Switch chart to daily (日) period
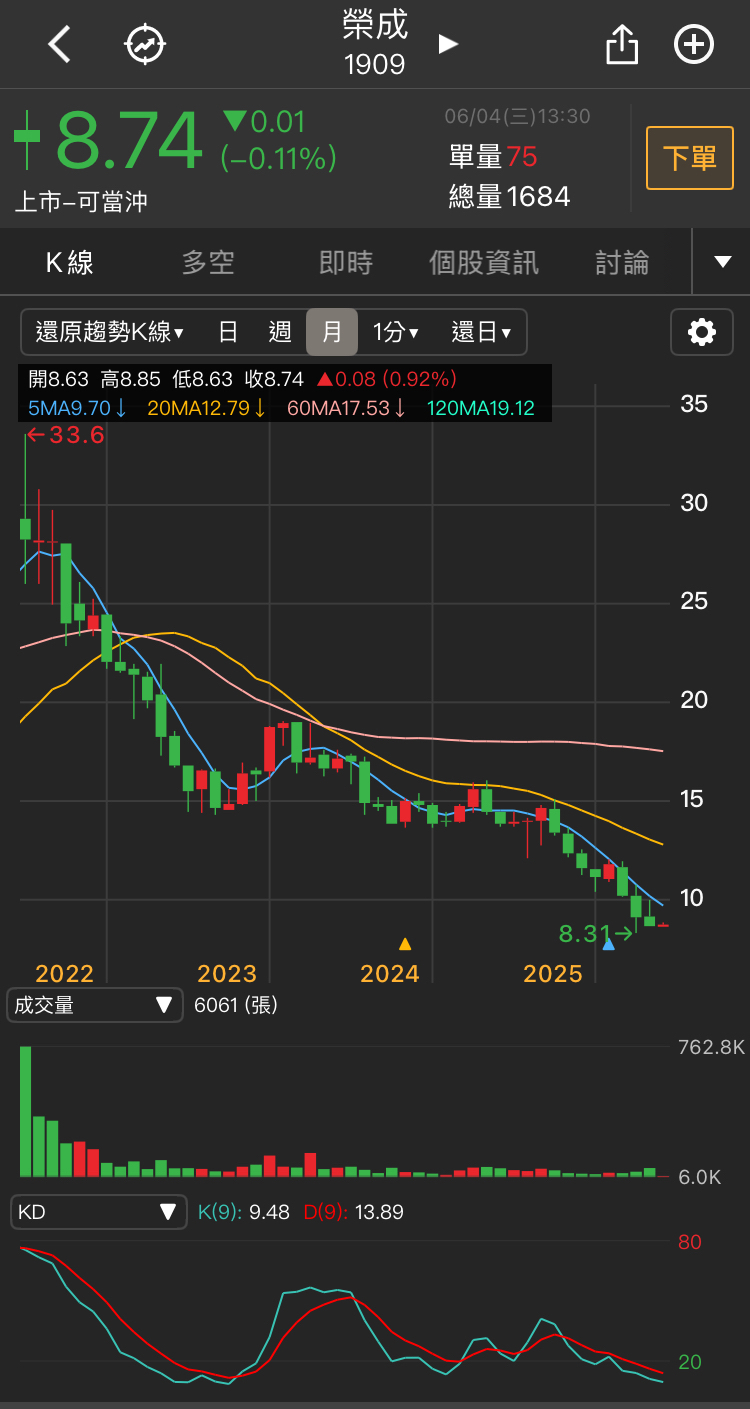Image resolution: width=750 pixels, height=1409 pixels. 228,332
